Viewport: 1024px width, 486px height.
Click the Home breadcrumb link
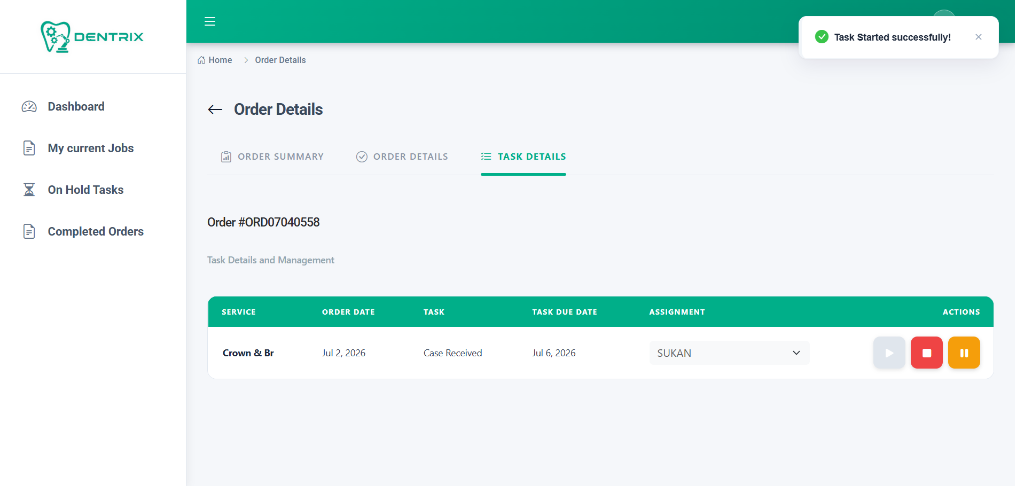click(220, 60)
